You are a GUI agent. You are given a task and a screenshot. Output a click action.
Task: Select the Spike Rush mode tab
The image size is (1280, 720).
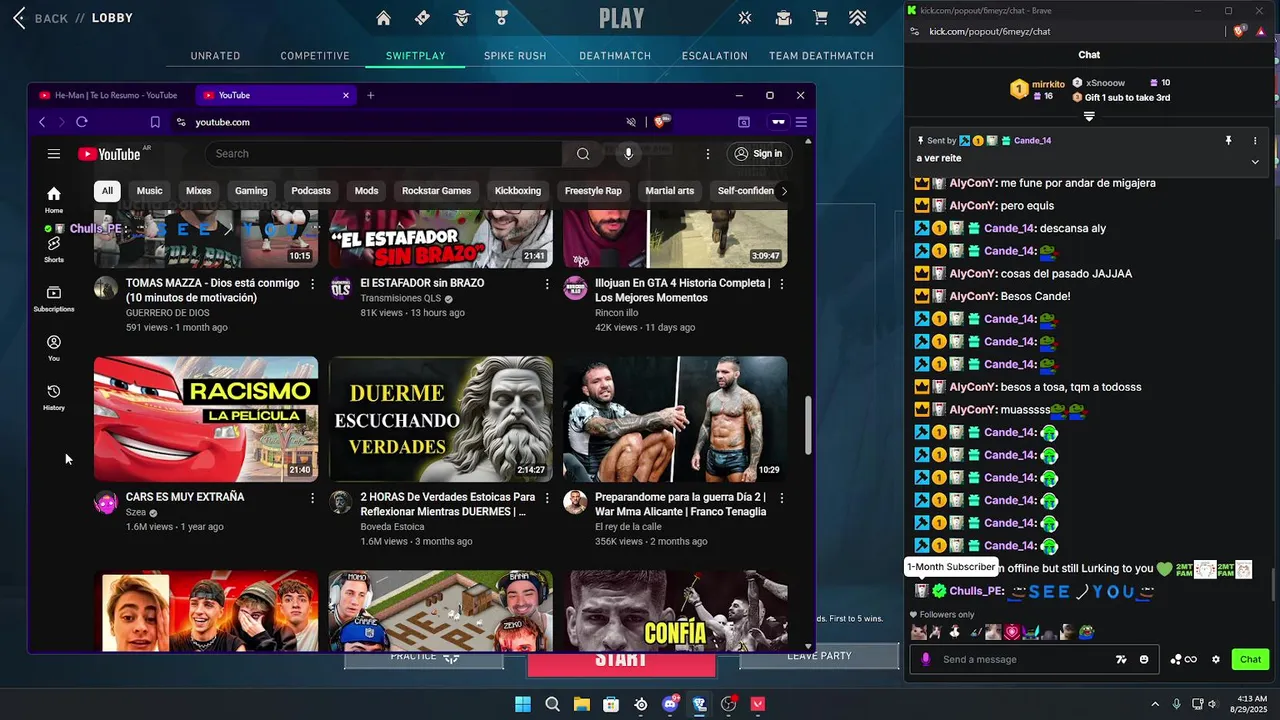click(x=515, y=56)
